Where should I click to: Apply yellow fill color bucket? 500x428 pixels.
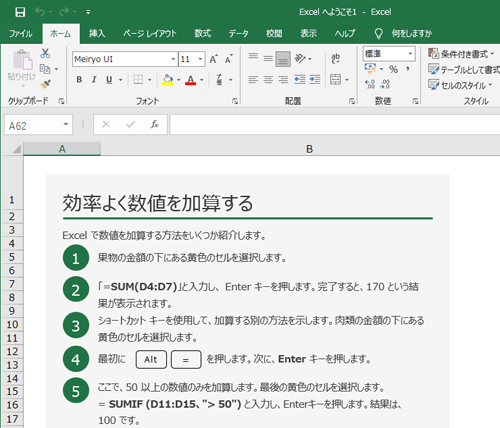coord(168,80)
